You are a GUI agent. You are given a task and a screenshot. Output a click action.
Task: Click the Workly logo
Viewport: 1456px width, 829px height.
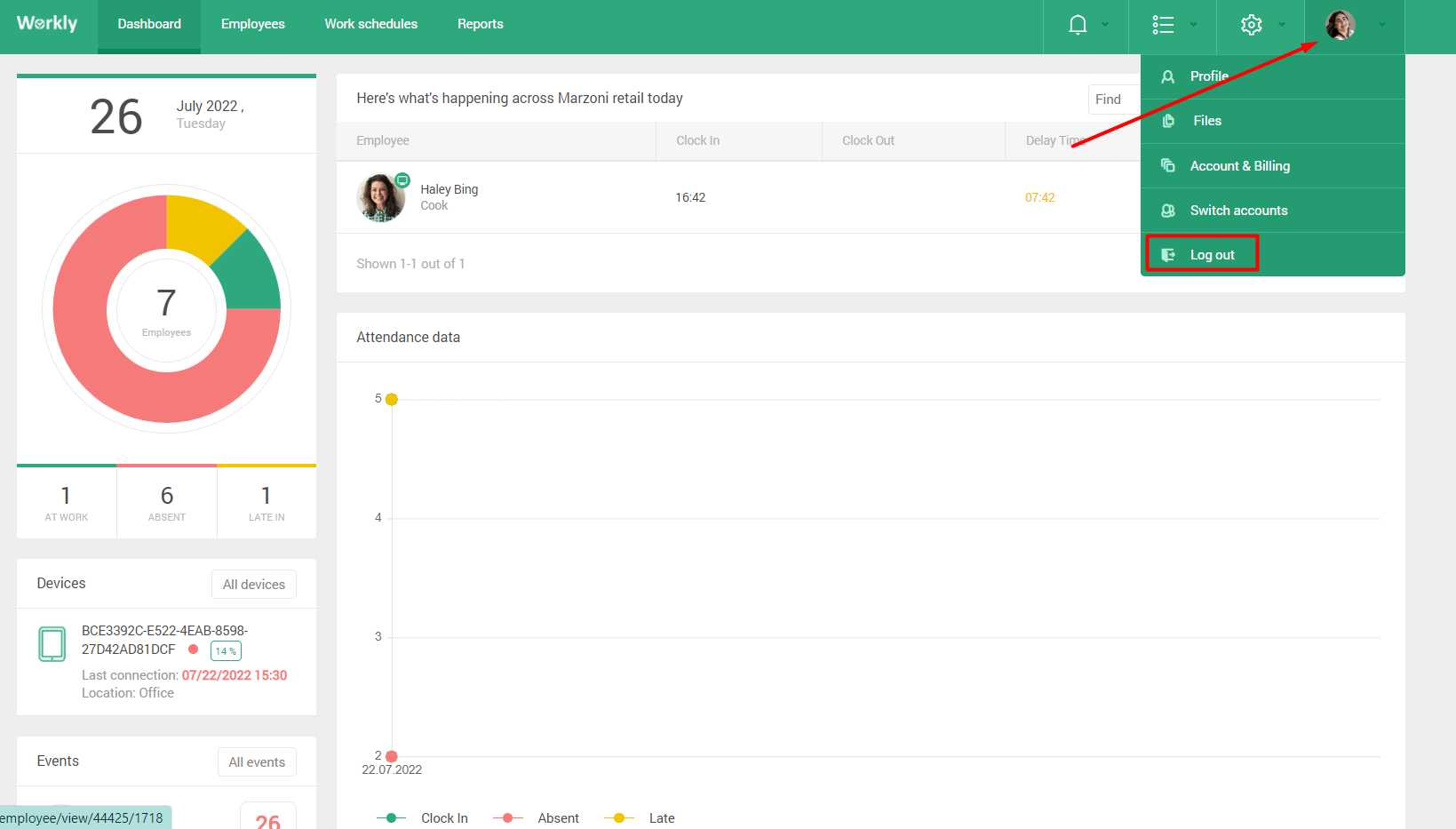(x=47, y=23)
